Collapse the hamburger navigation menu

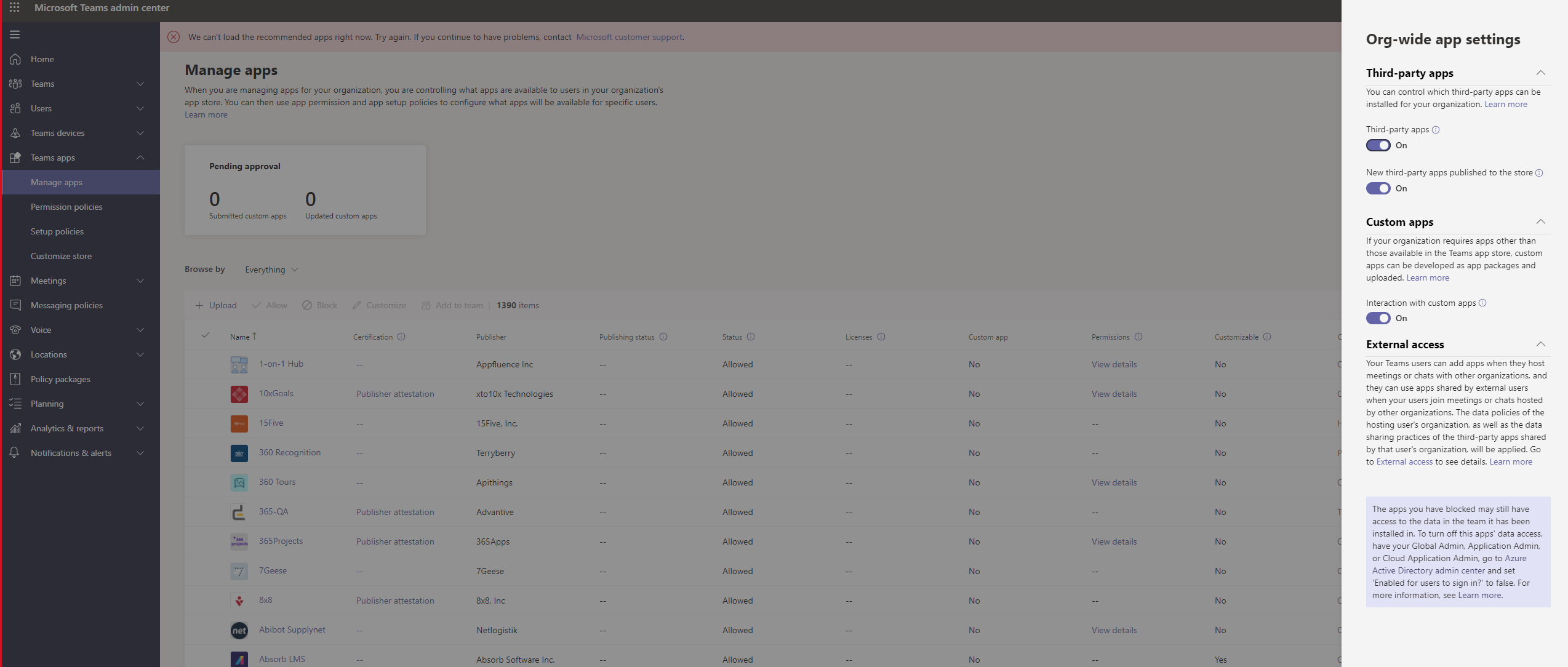click(15, 34)
